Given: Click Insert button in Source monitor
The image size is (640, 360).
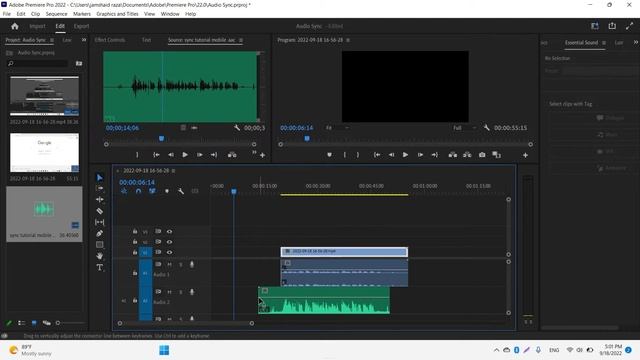Looking at the screenshot, I should click(x=232, y=155).
